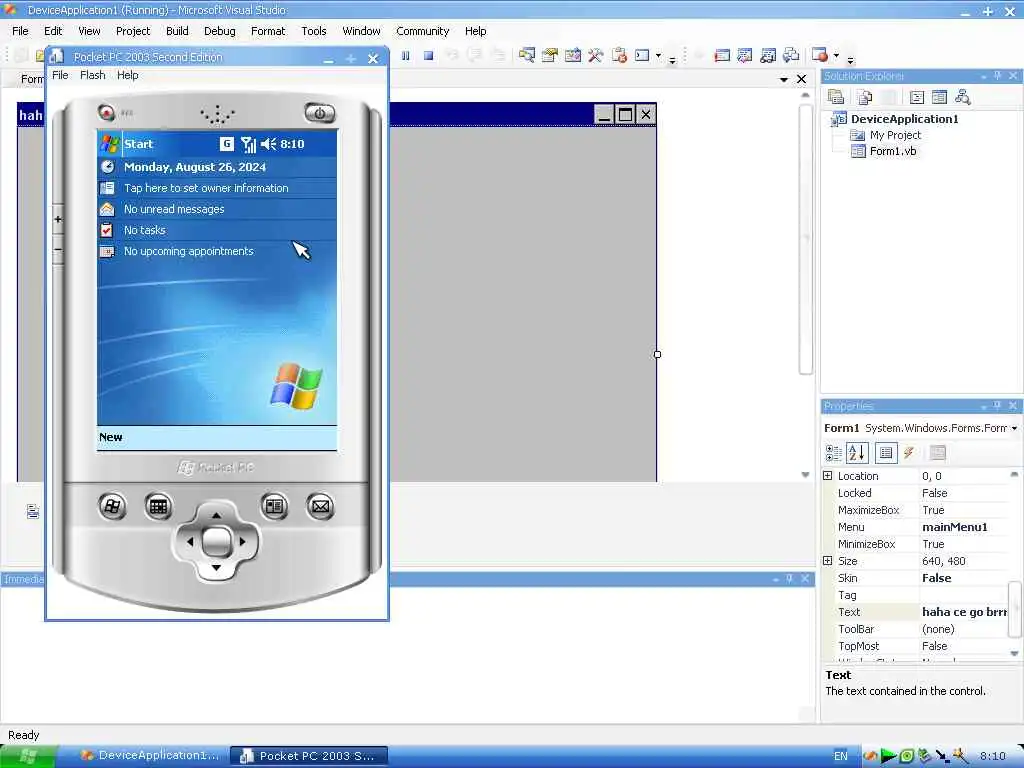Image resolution: width=1024 pixels, height=768 pixels.
Task: Click the emulator record button top-left
Action: tap(106, 112)
